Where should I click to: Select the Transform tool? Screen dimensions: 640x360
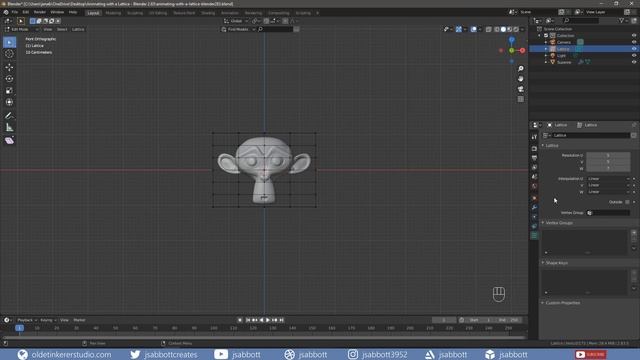point(9,102)
